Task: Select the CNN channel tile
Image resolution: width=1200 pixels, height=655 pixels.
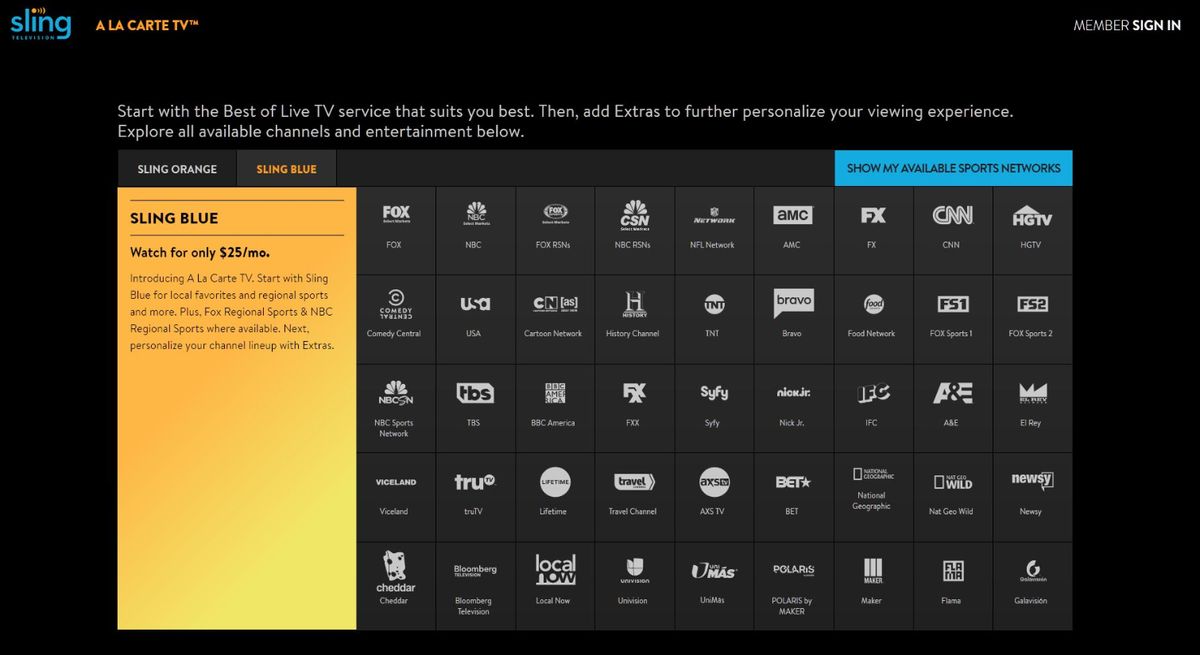Action: point(952,230)
